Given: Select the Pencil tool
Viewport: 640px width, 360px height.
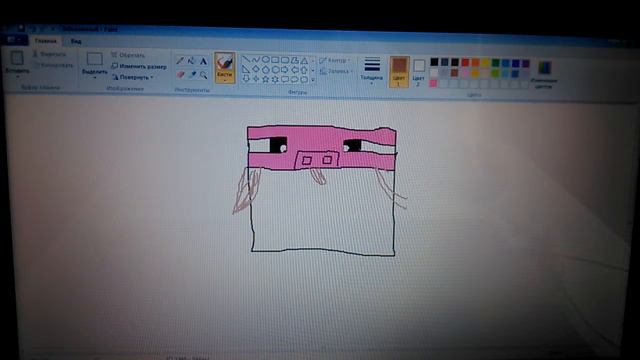Looking at the screenshot, I should (x=180, y=61).
